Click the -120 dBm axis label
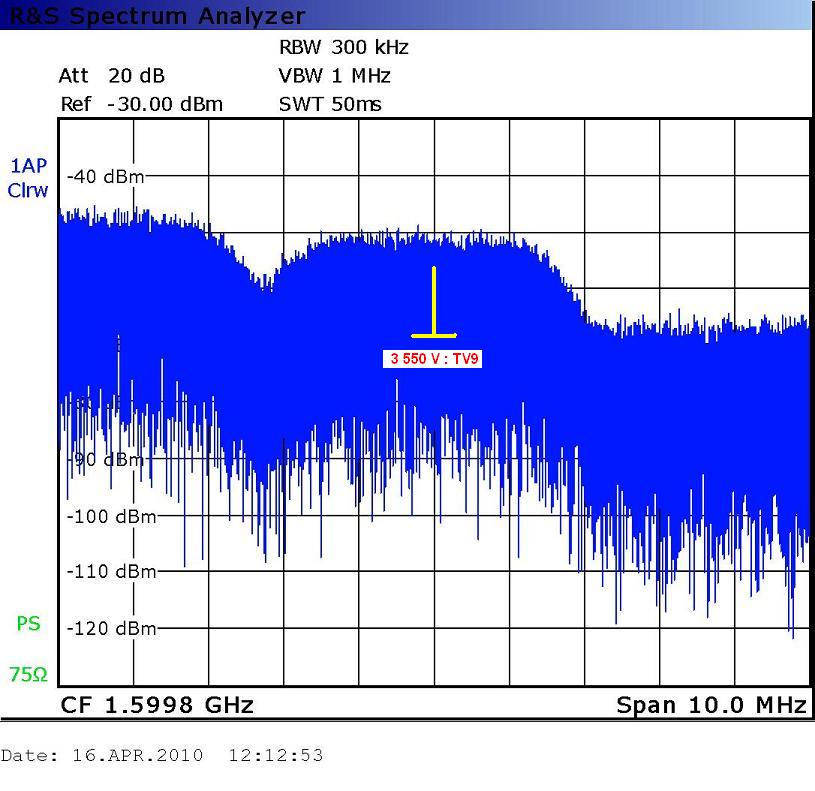This screenshot has height=791, width=815. coord(110,629)
